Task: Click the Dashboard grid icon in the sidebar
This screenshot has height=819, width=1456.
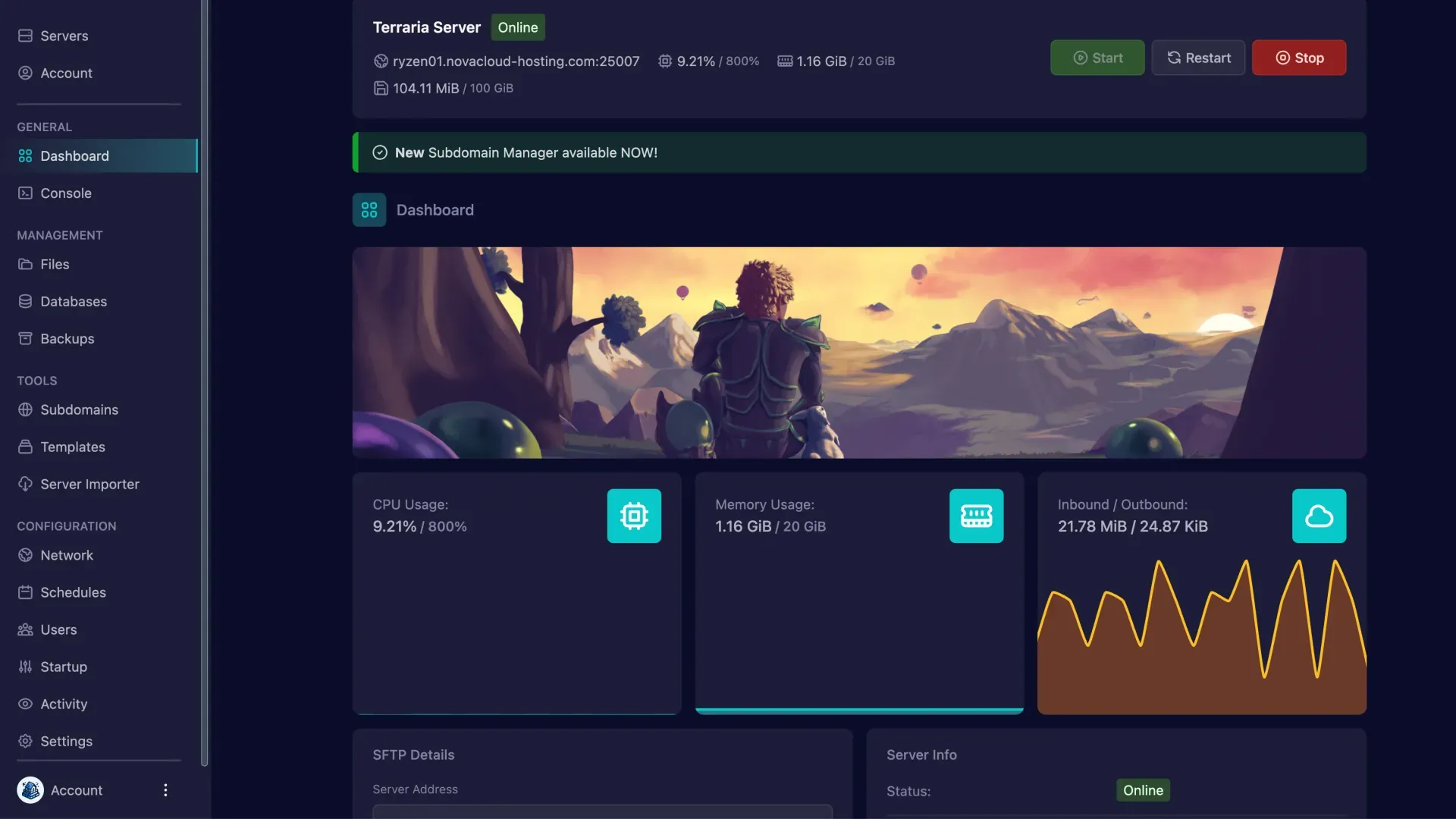Action: pos(25,155)
